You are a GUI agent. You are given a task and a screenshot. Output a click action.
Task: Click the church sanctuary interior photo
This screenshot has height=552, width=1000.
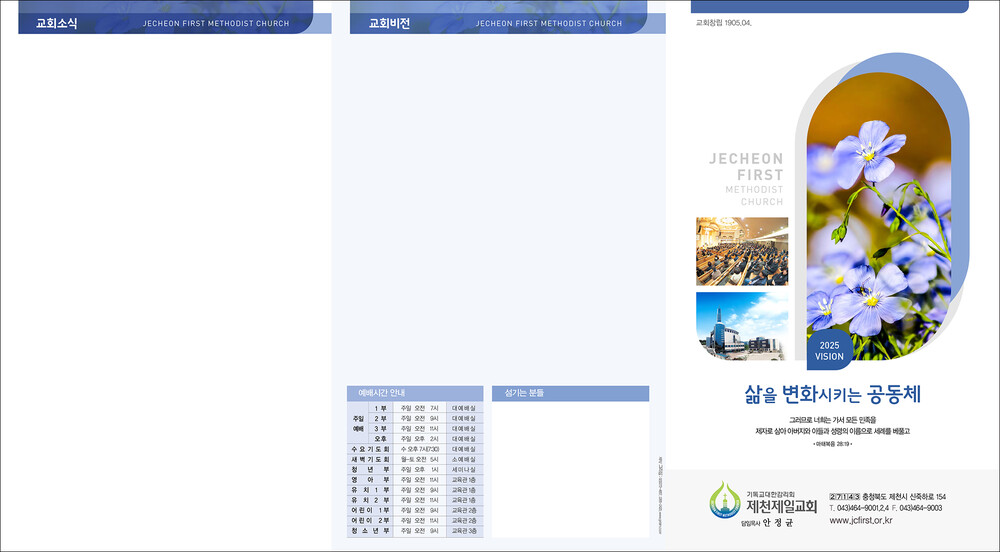[741, 251]
